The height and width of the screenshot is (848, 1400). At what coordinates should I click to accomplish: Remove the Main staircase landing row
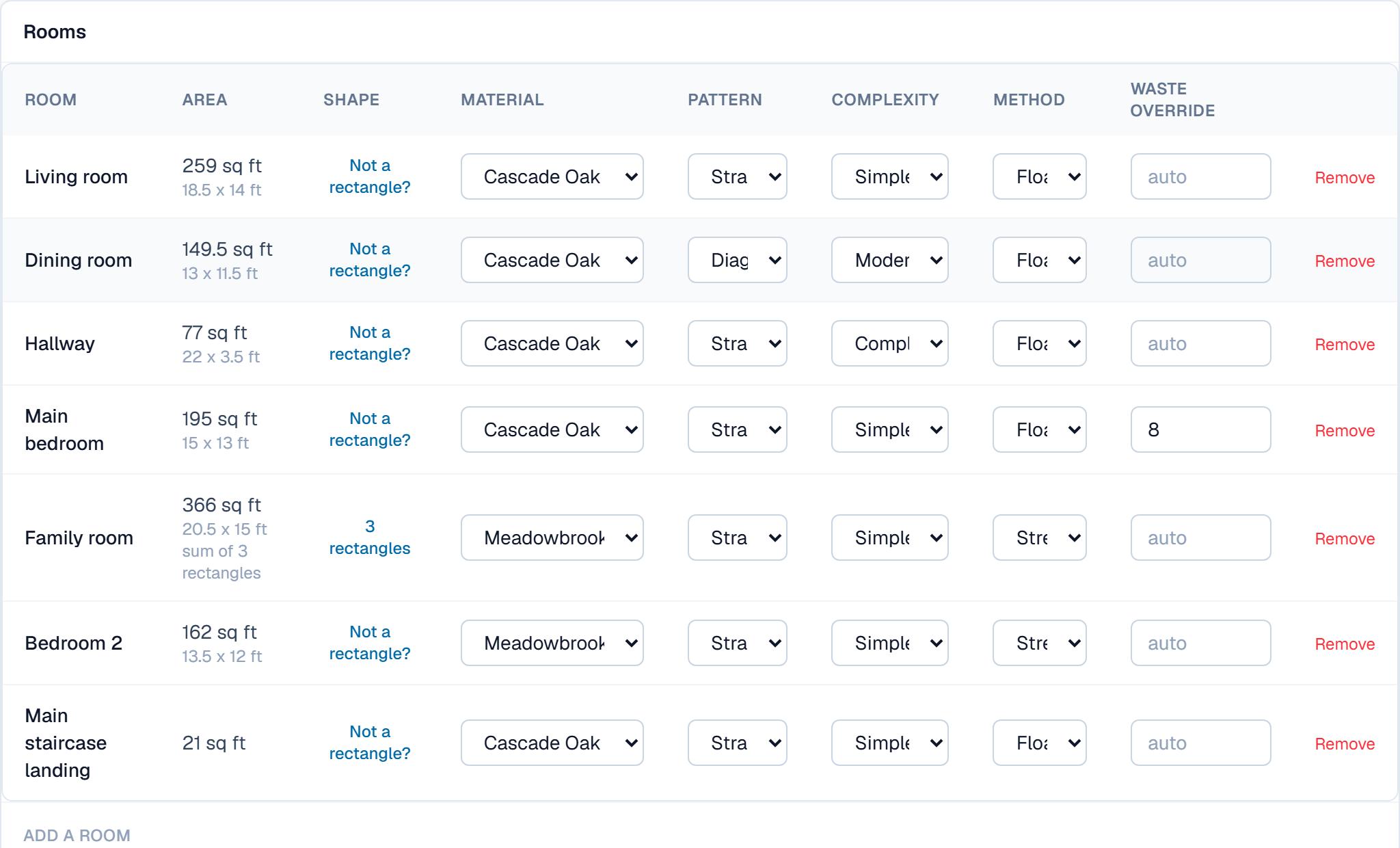pos(1345,744)
